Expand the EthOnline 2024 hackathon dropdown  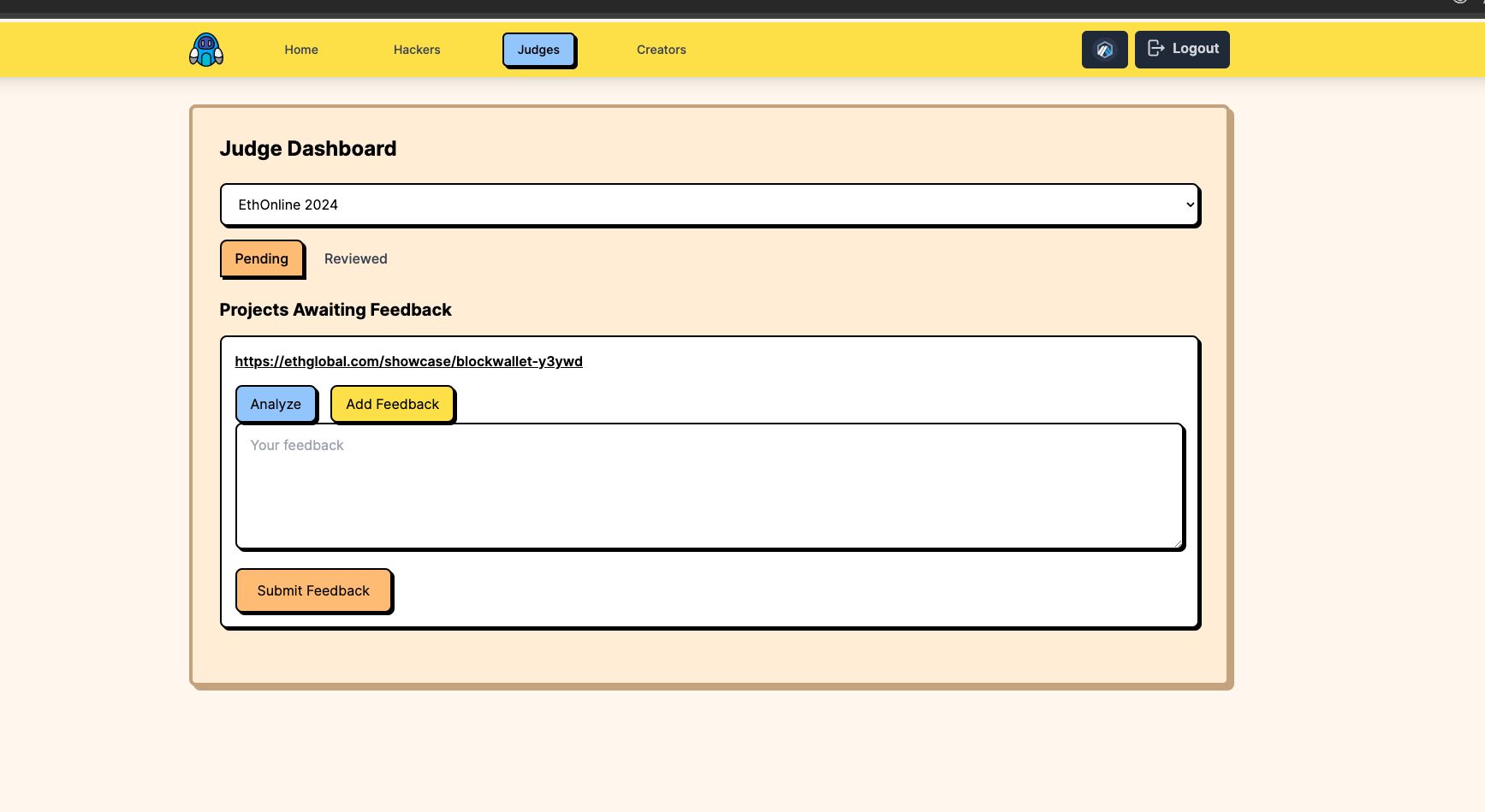pyautogui.click(x=710, y=204)
